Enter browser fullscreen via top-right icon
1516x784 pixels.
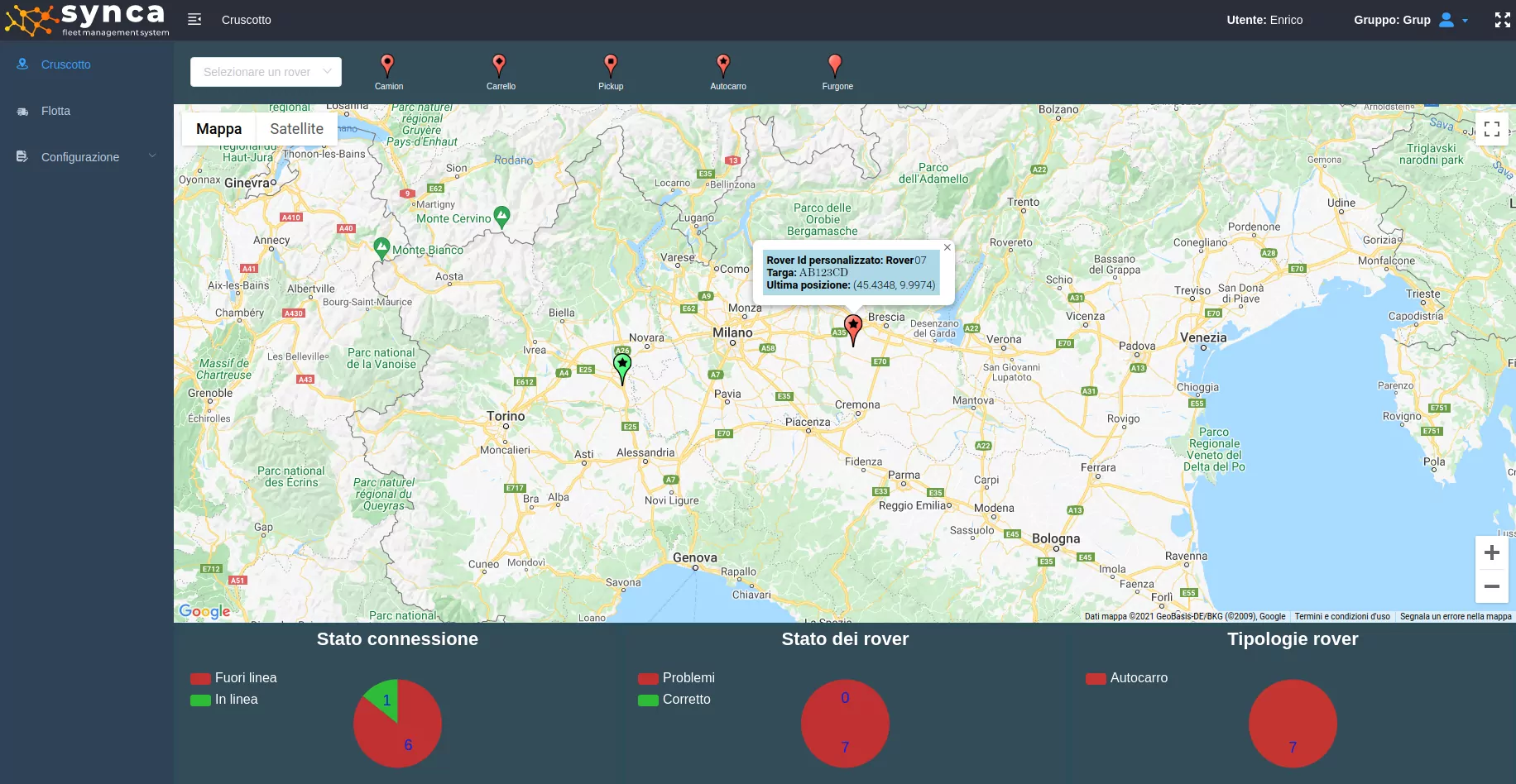(1502, 20)
